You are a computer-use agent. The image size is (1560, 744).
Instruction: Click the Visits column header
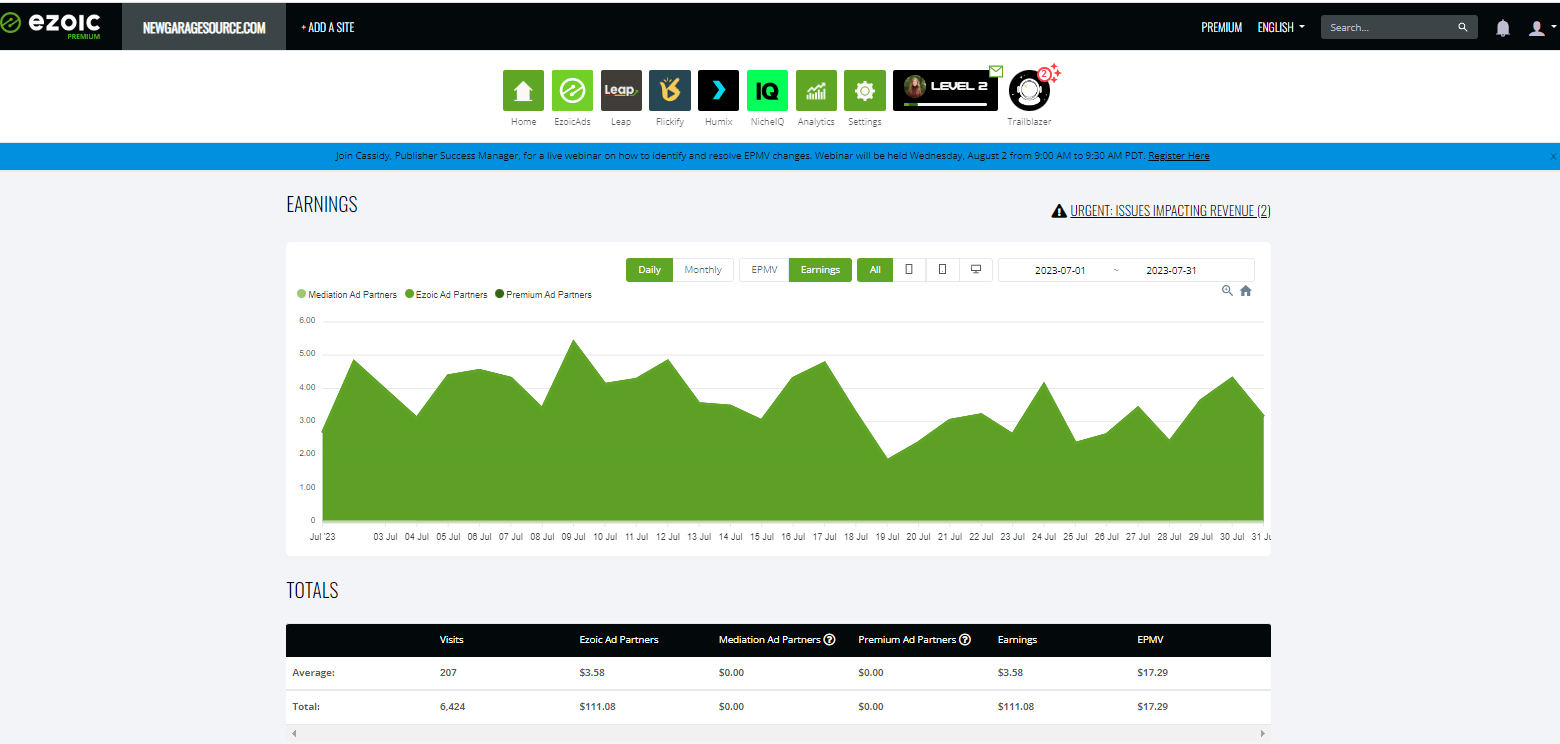[451, 640]
